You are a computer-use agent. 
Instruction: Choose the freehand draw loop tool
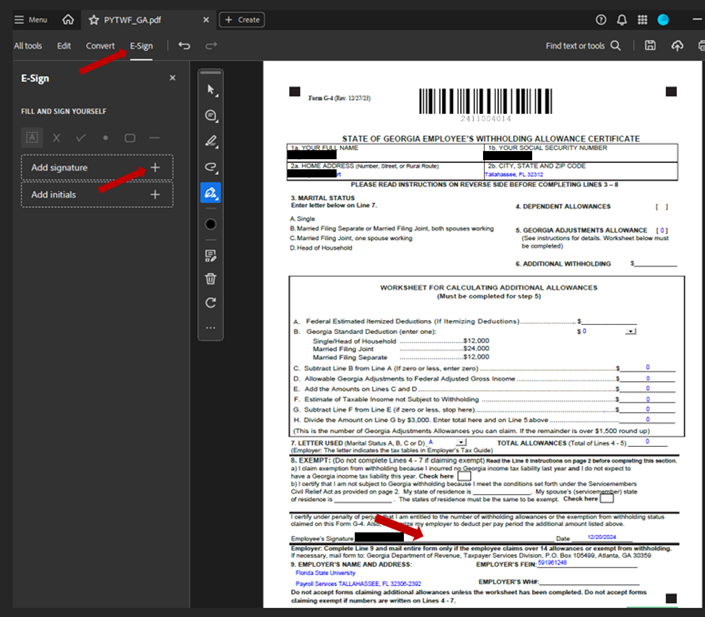pyautogui.click(x=211, y=167)
